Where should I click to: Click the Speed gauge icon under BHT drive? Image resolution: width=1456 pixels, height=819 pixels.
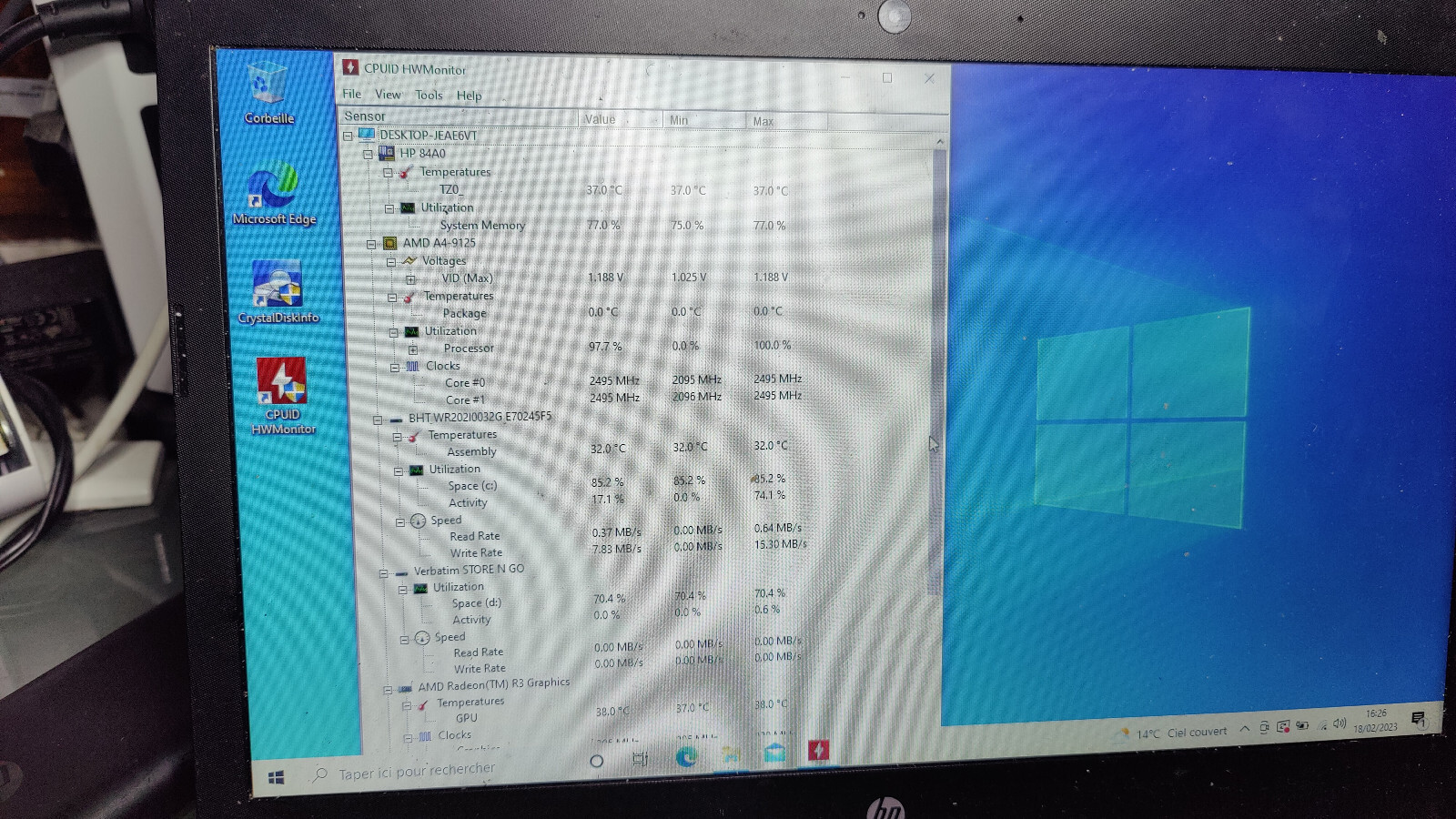pyautogui.click(x=418, y=521)
